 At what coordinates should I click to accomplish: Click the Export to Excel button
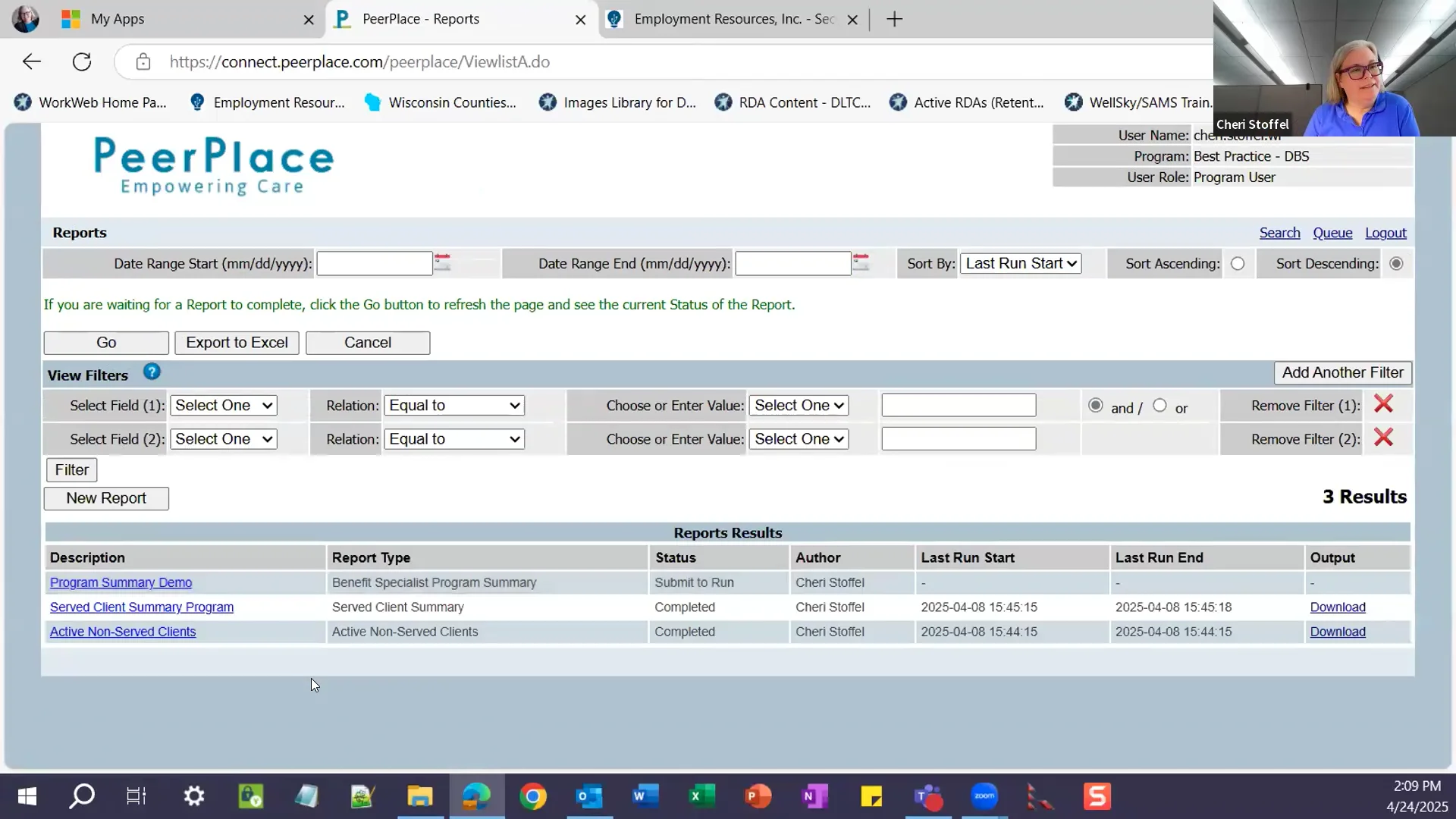(237, 343)
